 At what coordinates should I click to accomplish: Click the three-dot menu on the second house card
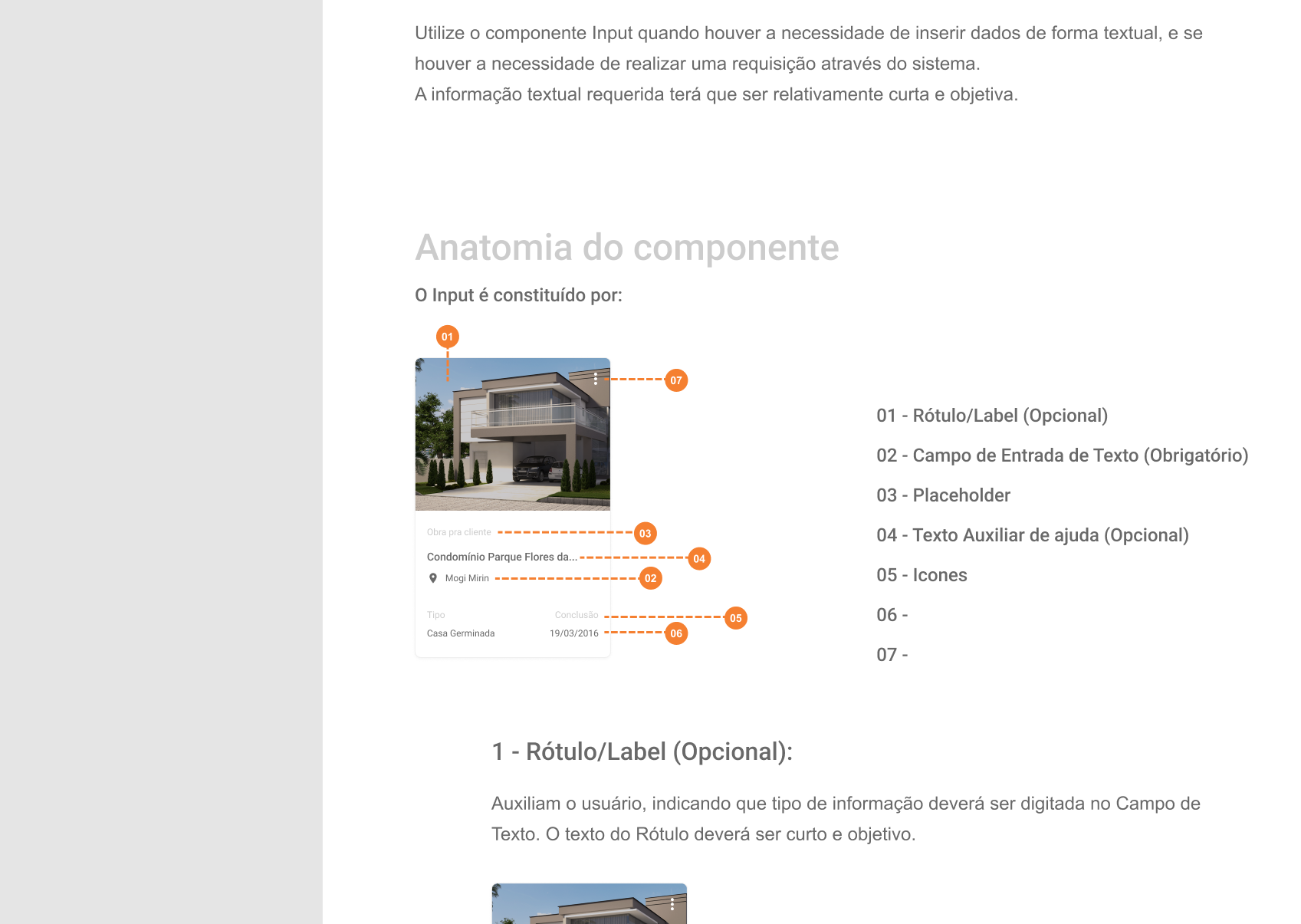click(672, 904)
